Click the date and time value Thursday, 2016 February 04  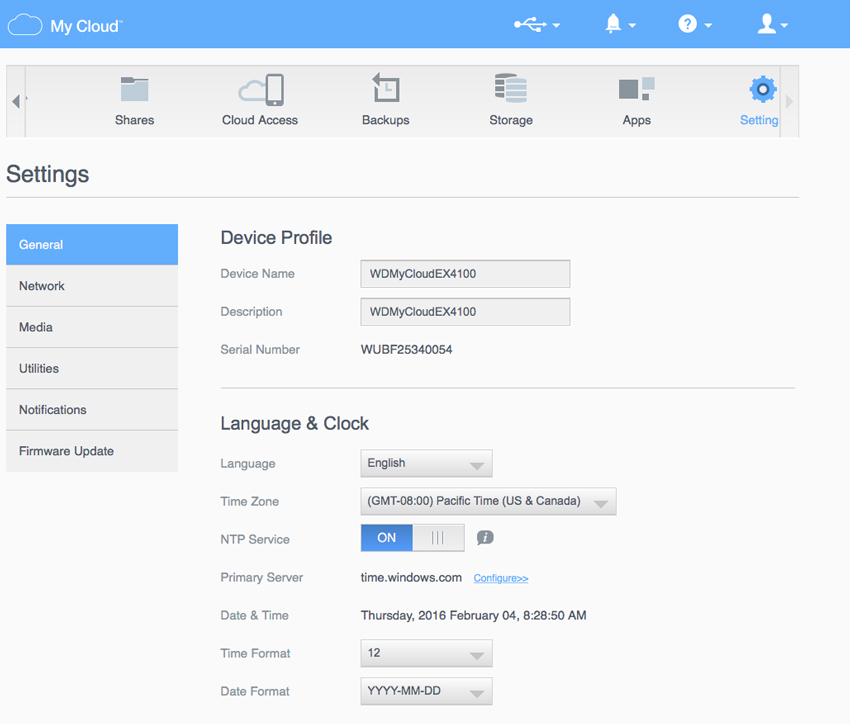pos(474,616)
